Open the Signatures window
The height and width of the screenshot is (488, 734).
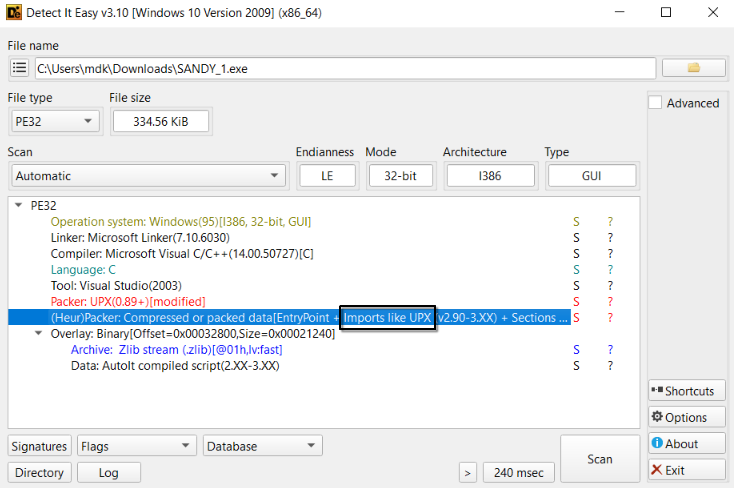40,446
